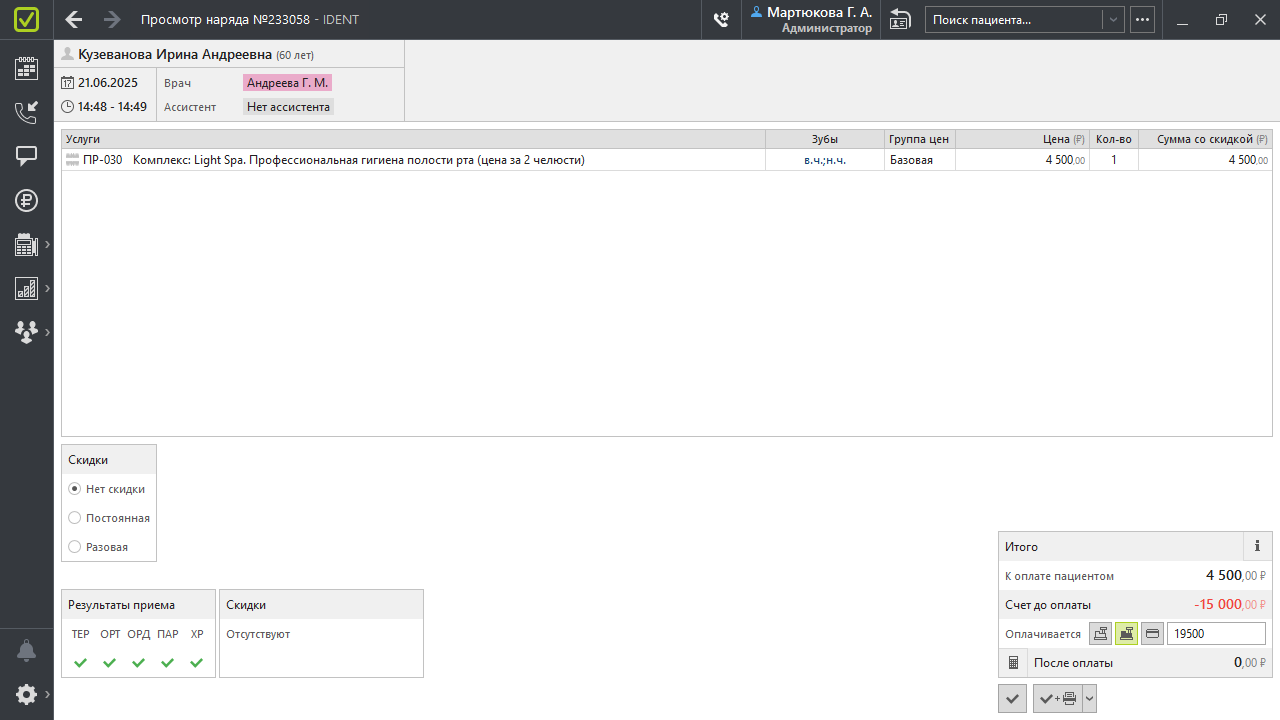Viewport: 1280px width, 720px height.
Task: Toggle the ОРД result checkmark
Action: pos(139,662)
